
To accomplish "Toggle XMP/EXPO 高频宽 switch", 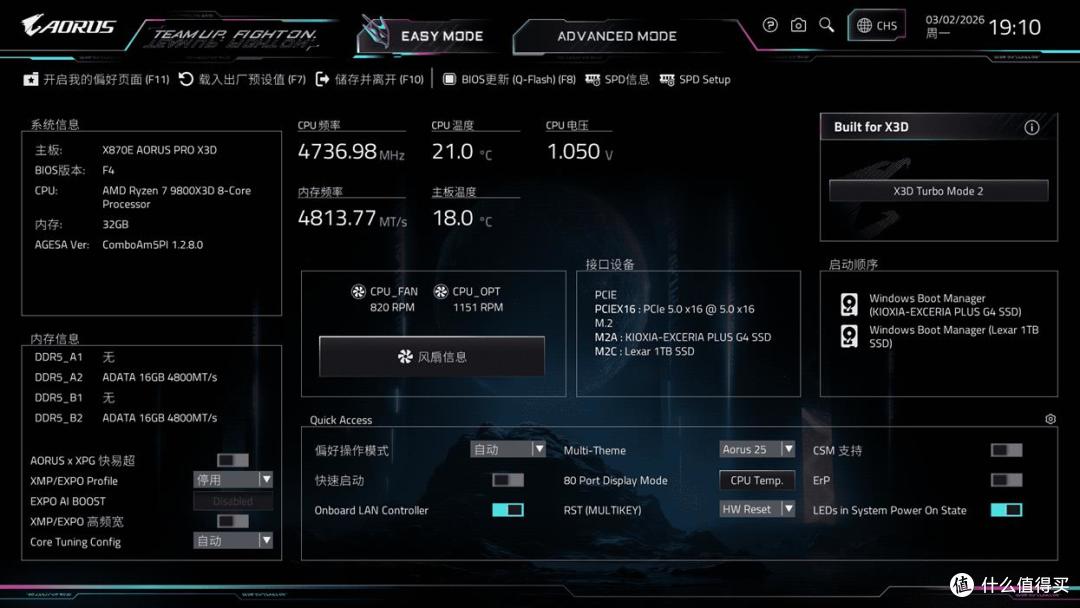I will 233,521.
